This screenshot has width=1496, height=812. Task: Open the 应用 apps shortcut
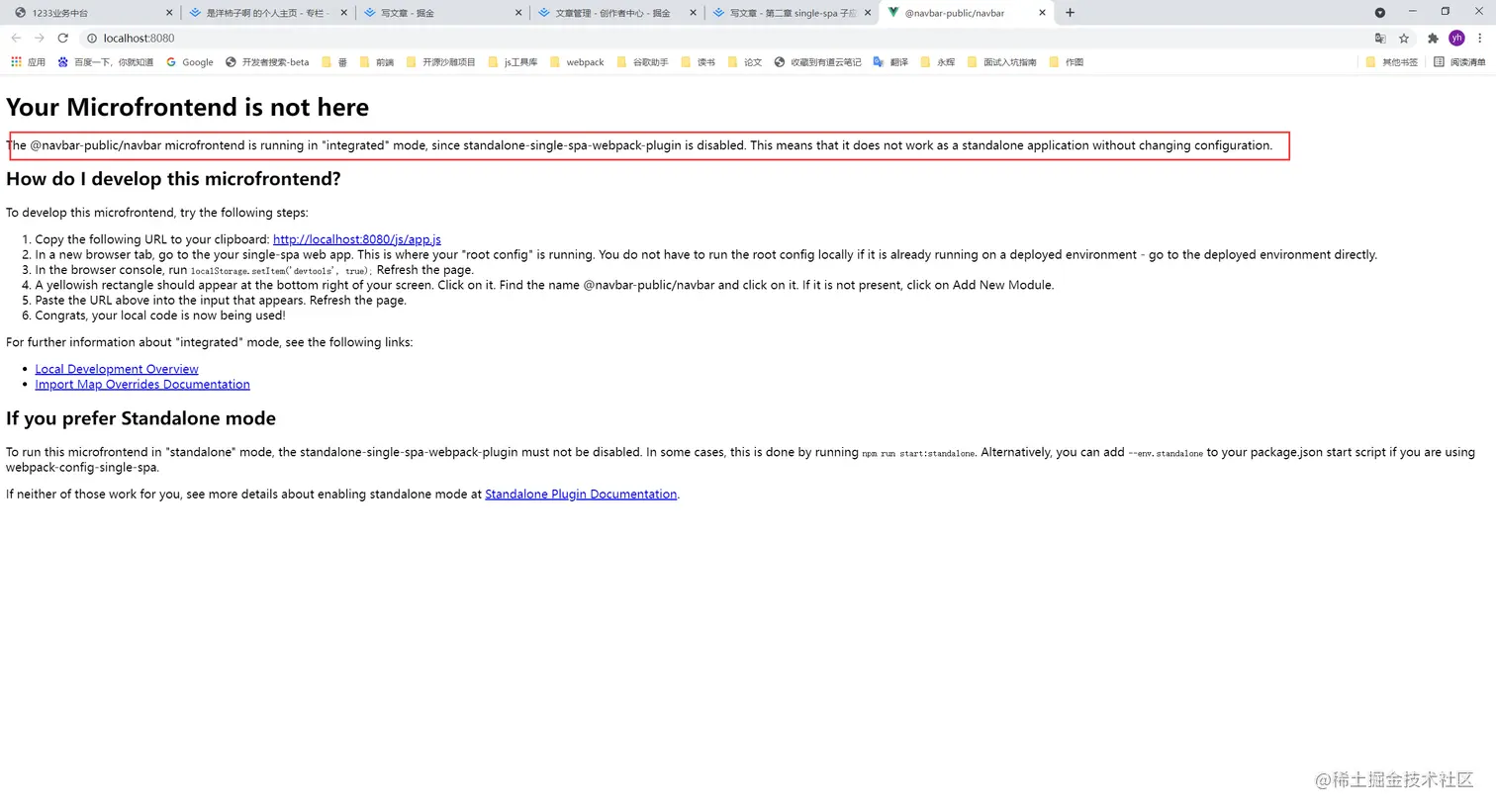28,61
